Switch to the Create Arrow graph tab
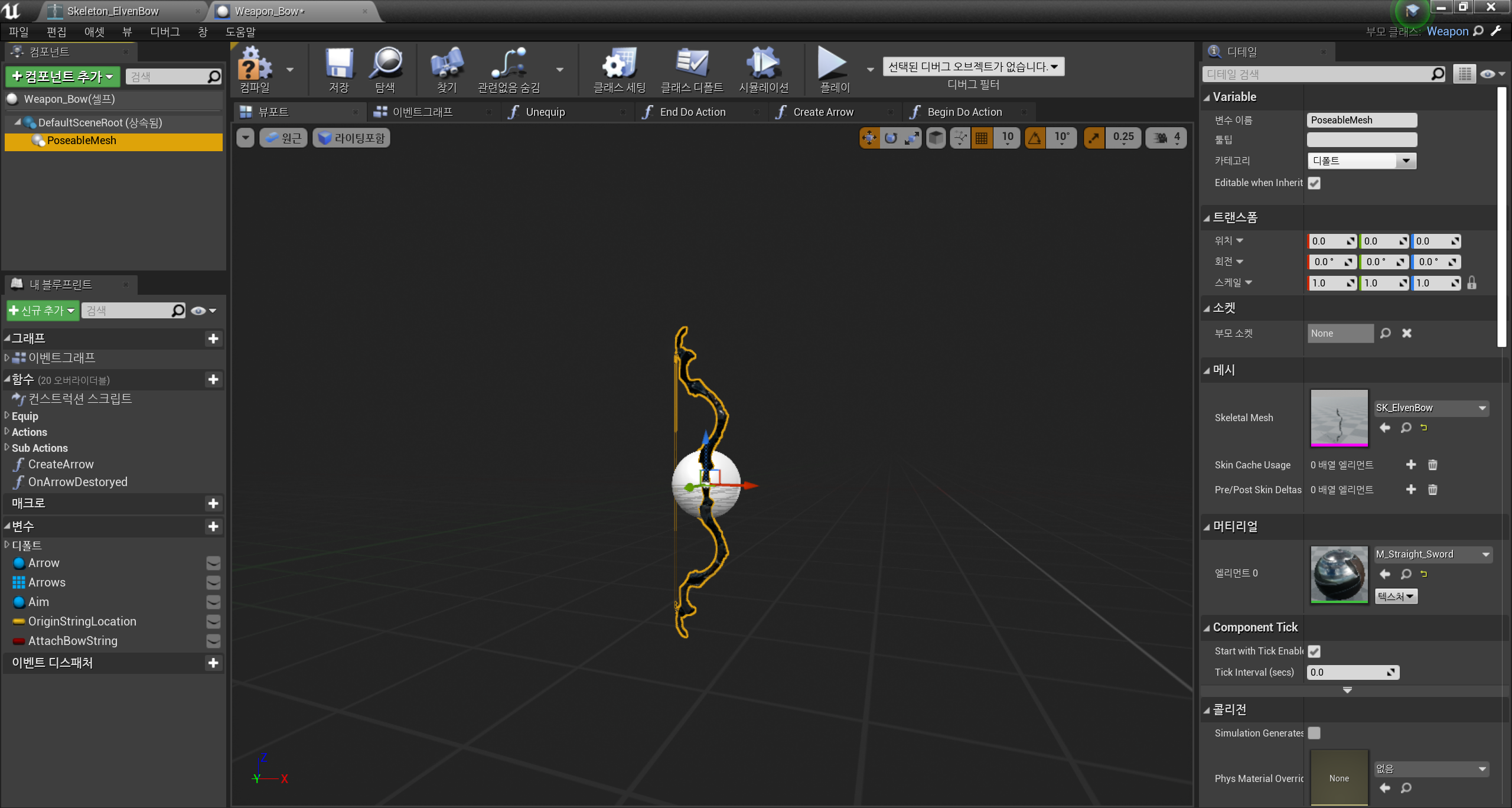 point(823,112)
